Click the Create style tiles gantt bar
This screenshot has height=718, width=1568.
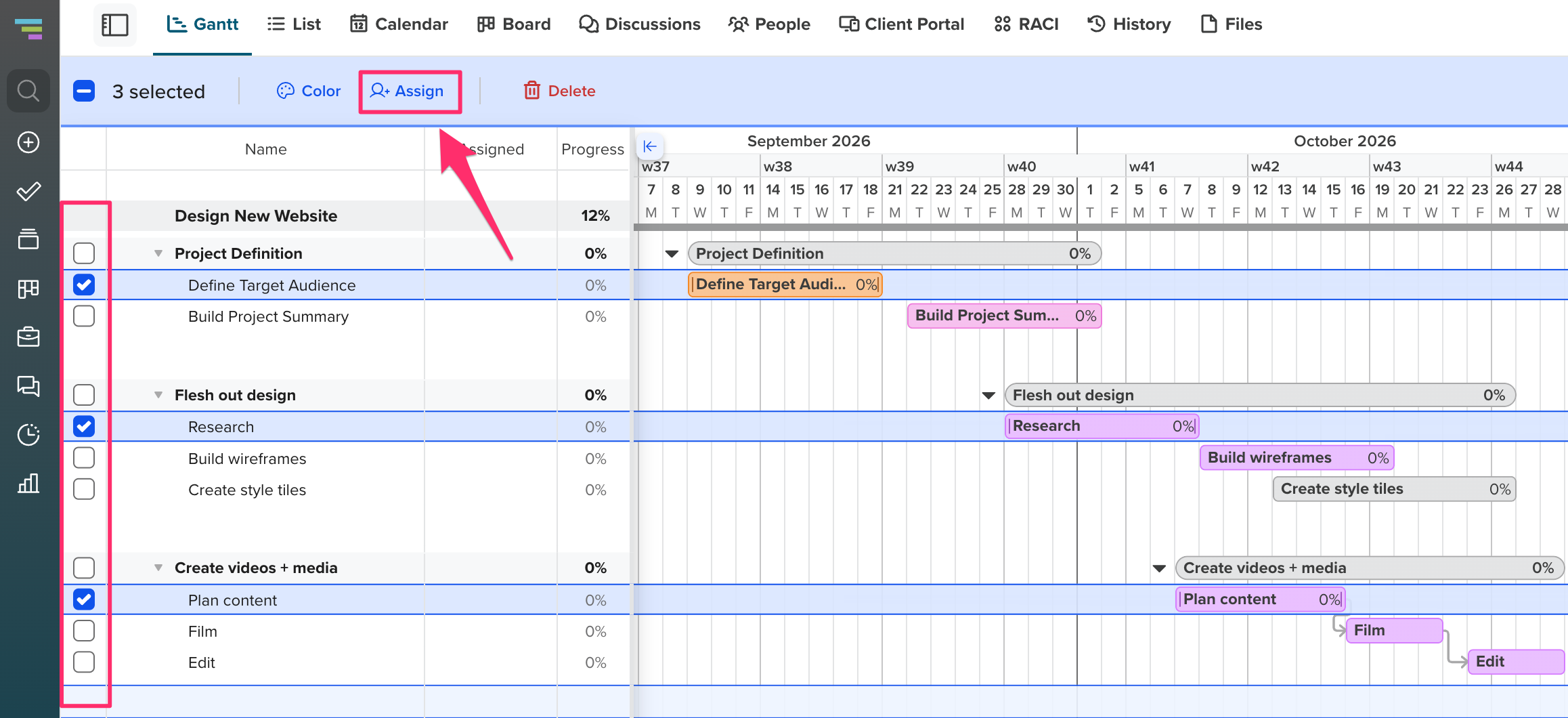[1394, 489]
